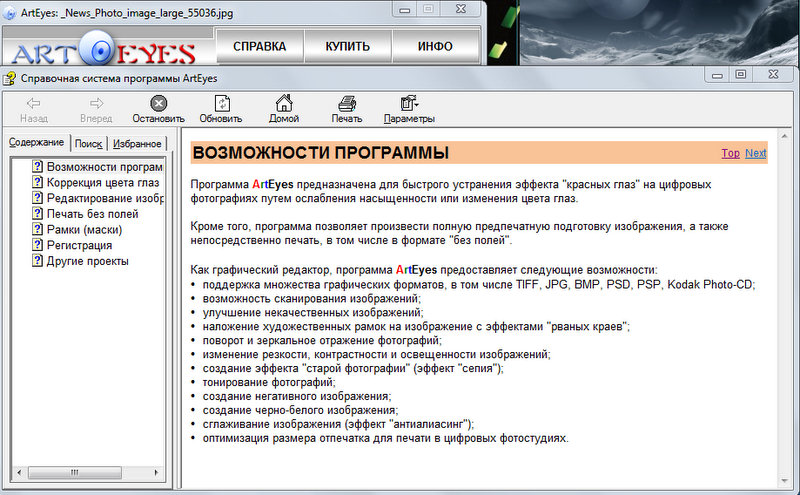
Task: Close the ArtEyes main window
Action: coord(461,9)
